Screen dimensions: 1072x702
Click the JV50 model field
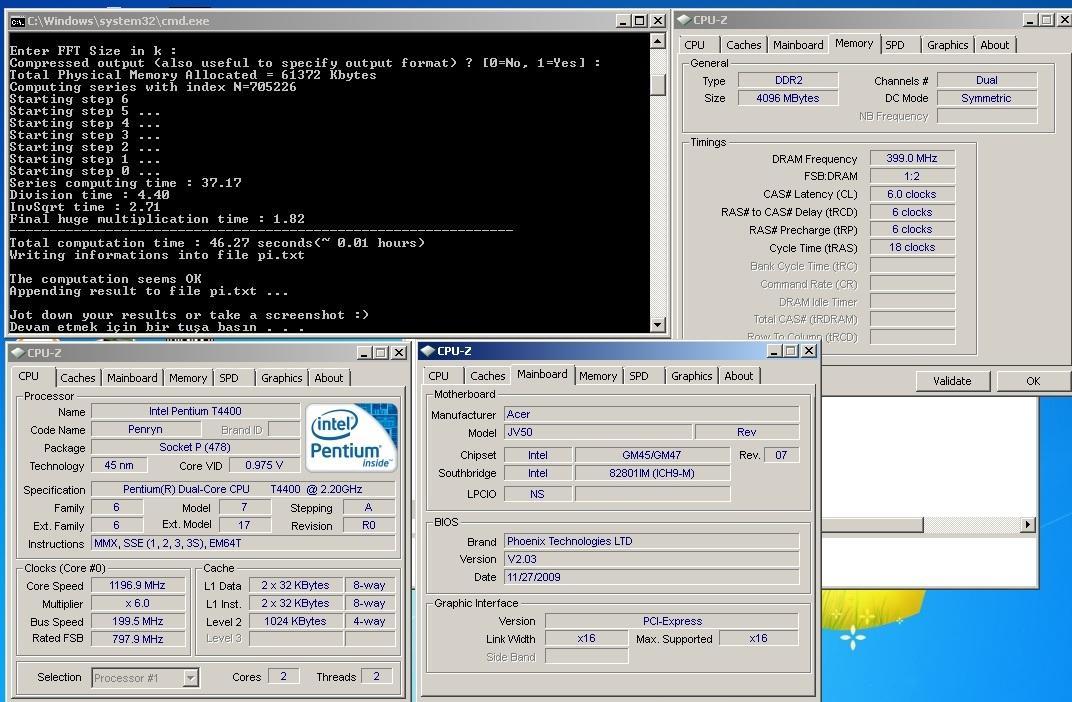point(598,432)
